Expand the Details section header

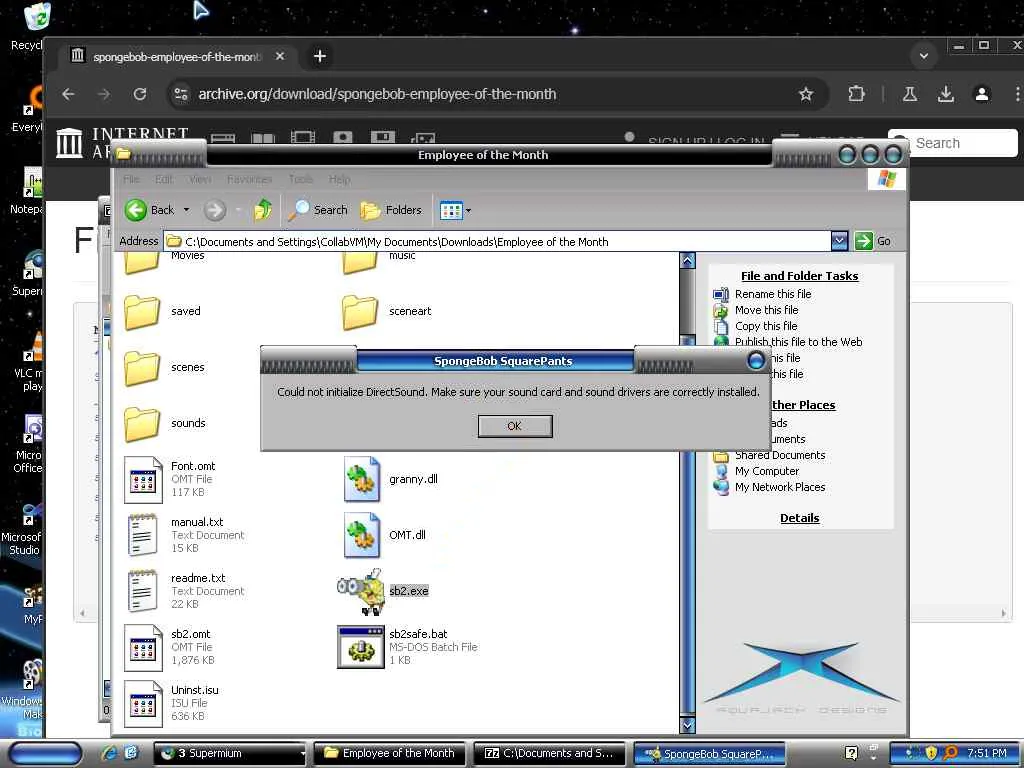point(799,518)
